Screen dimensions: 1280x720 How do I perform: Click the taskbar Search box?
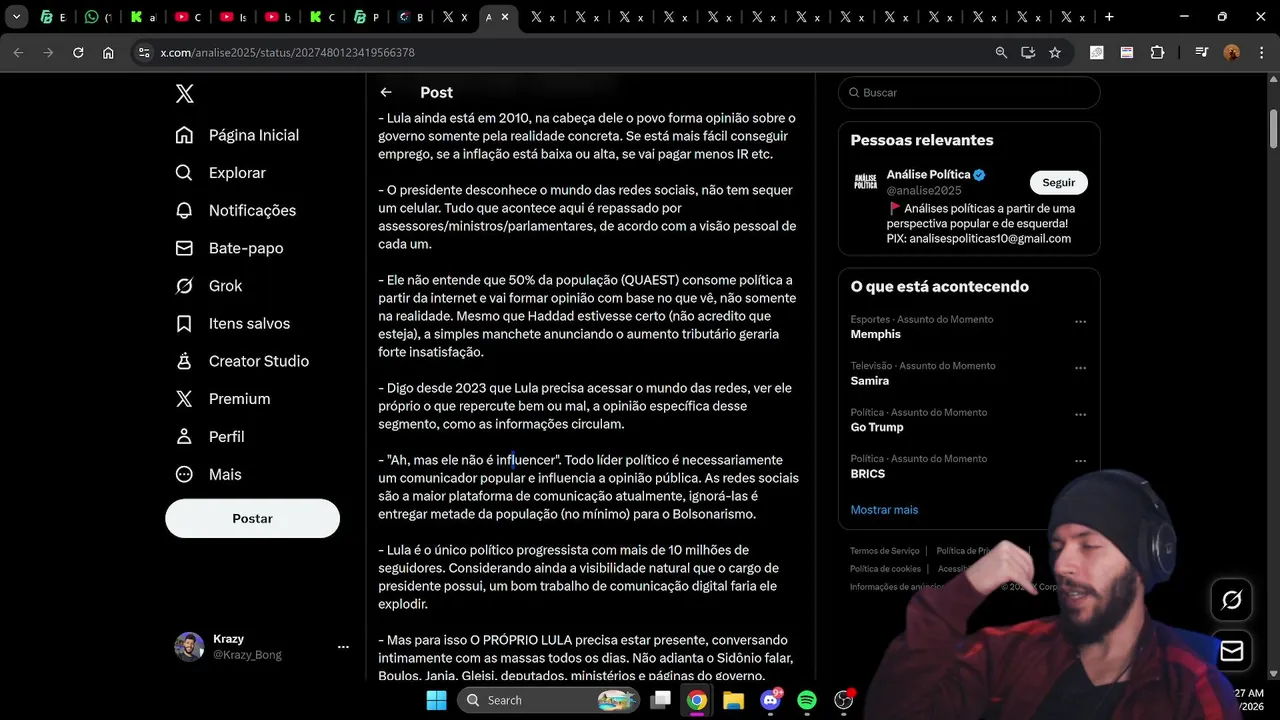[549, 700]
